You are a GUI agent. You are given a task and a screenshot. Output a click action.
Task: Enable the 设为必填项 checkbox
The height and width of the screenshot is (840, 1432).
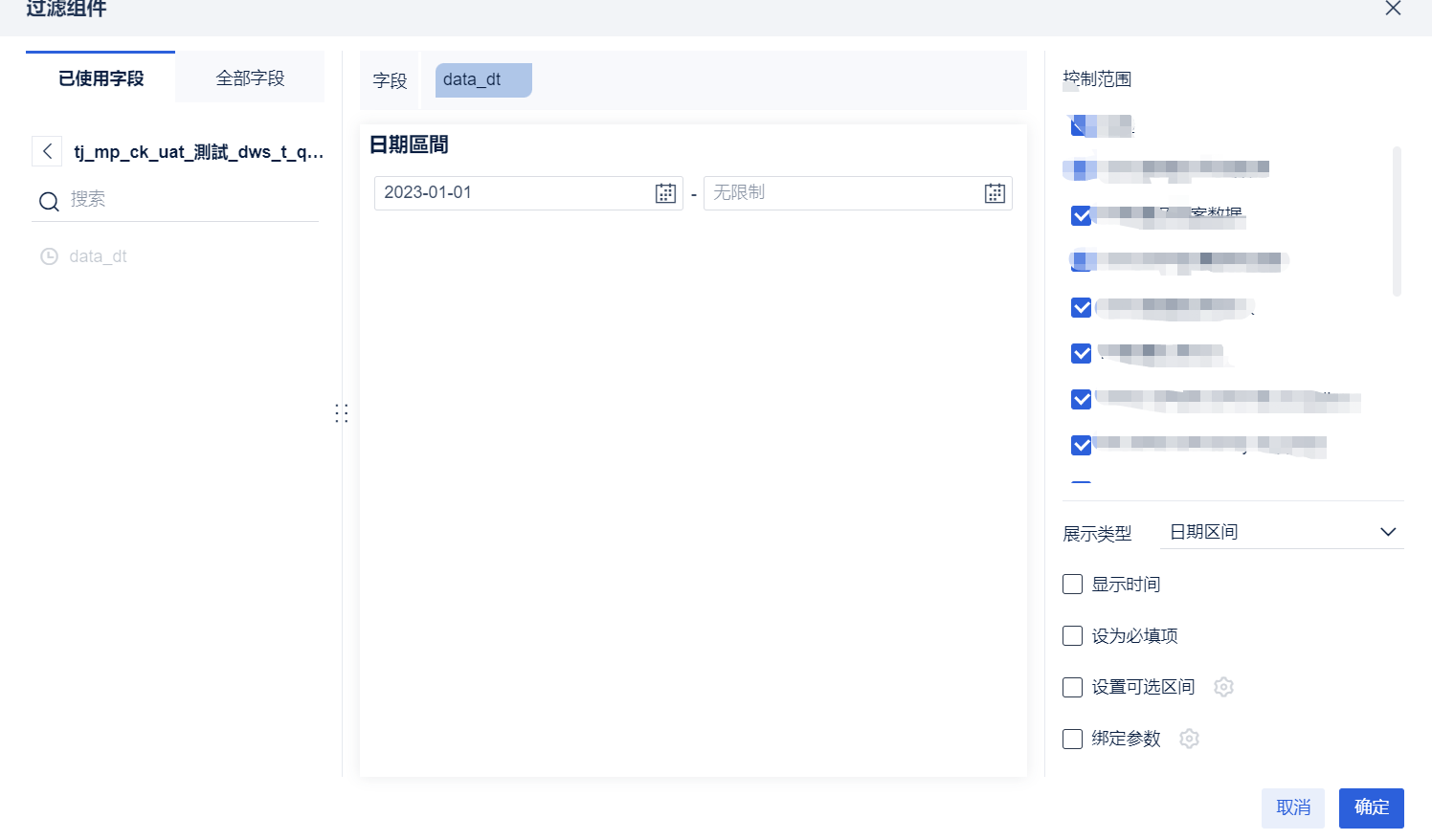[1073, 636]
